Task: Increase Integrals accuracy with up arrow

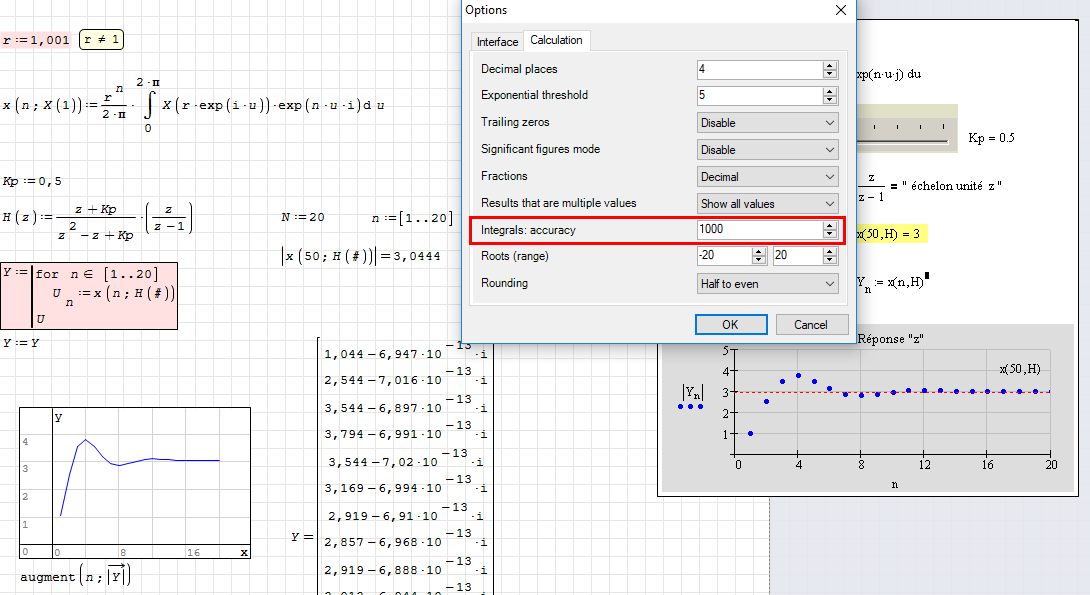Action: [830, 226]
